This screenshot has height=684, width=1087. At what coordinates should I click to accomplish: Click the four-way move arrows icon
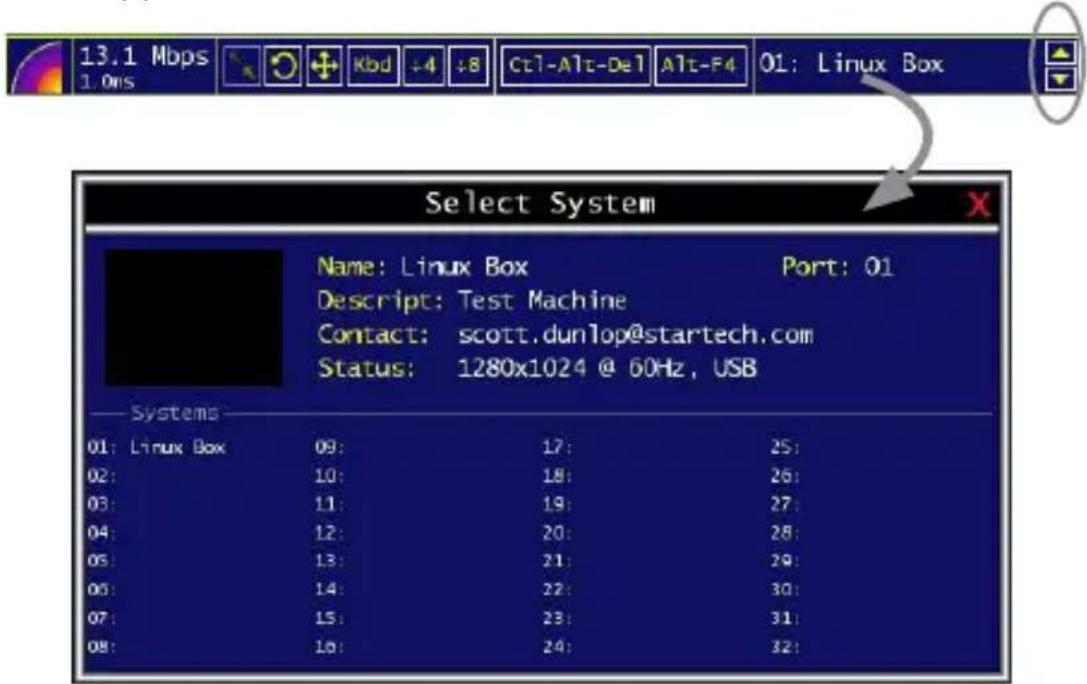pos(324,67)
